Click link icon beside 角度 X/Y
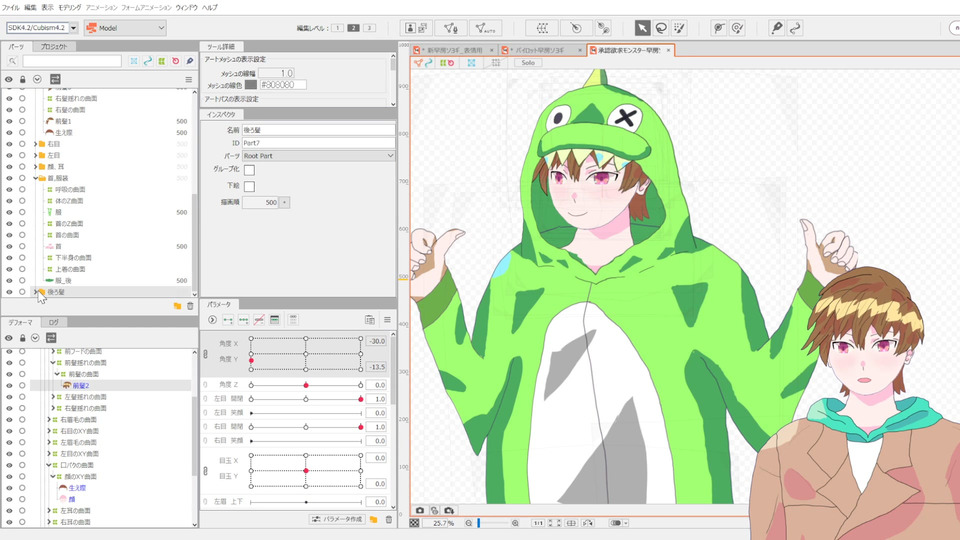The height and width of the screenshot is (540, 960). [x=206, y=354]
